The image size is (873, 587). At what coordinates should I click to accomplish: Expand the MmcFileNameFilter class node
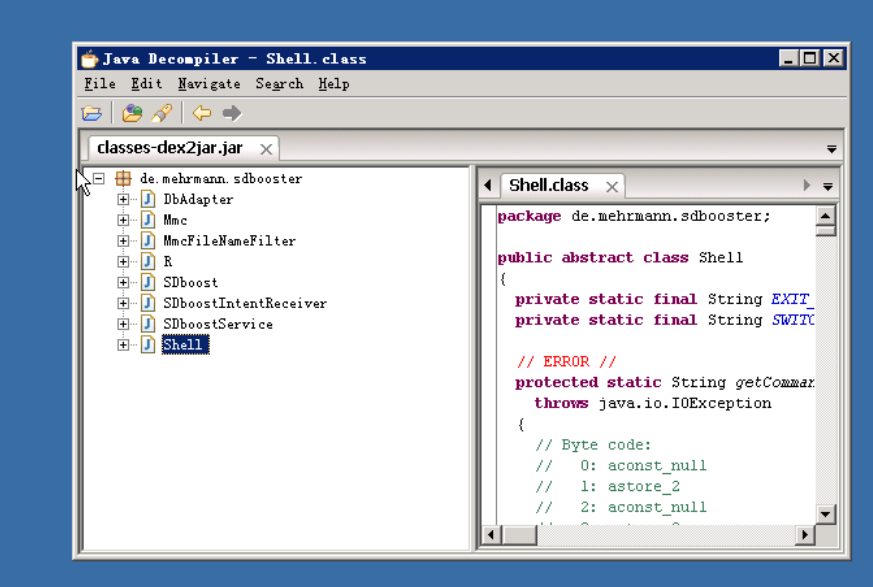(x=123, y=241)
